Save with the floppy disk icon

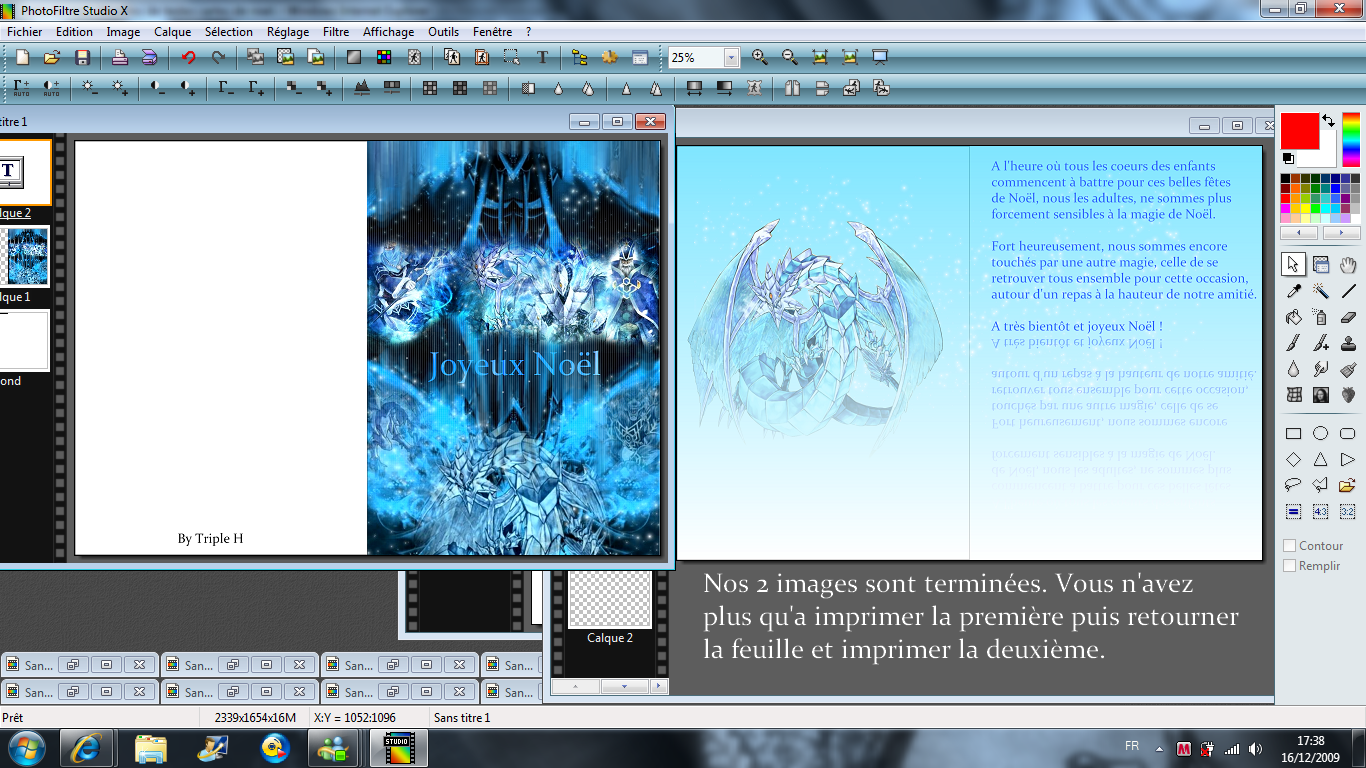pyautogui.click(x=82, y=57)
